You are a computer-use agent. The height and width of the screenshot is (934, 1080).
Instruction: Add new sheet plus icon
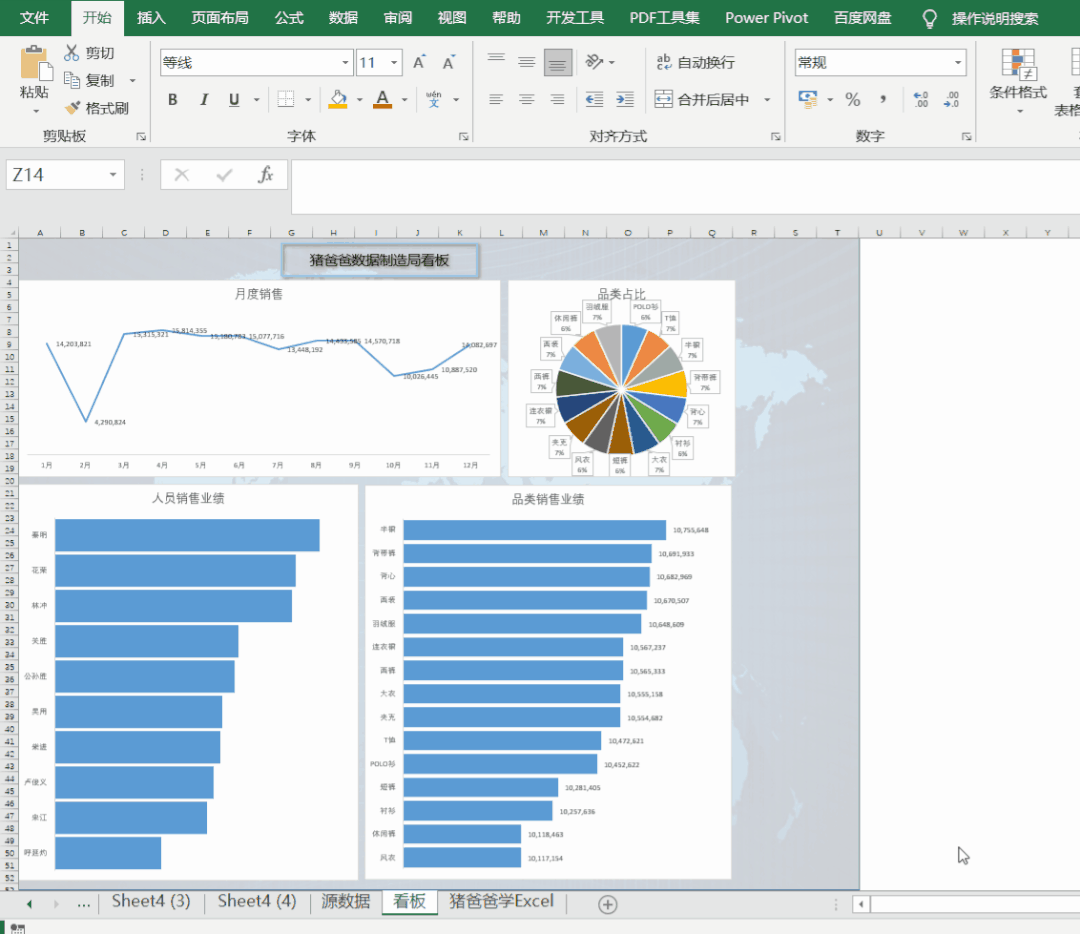coord(608,904)
